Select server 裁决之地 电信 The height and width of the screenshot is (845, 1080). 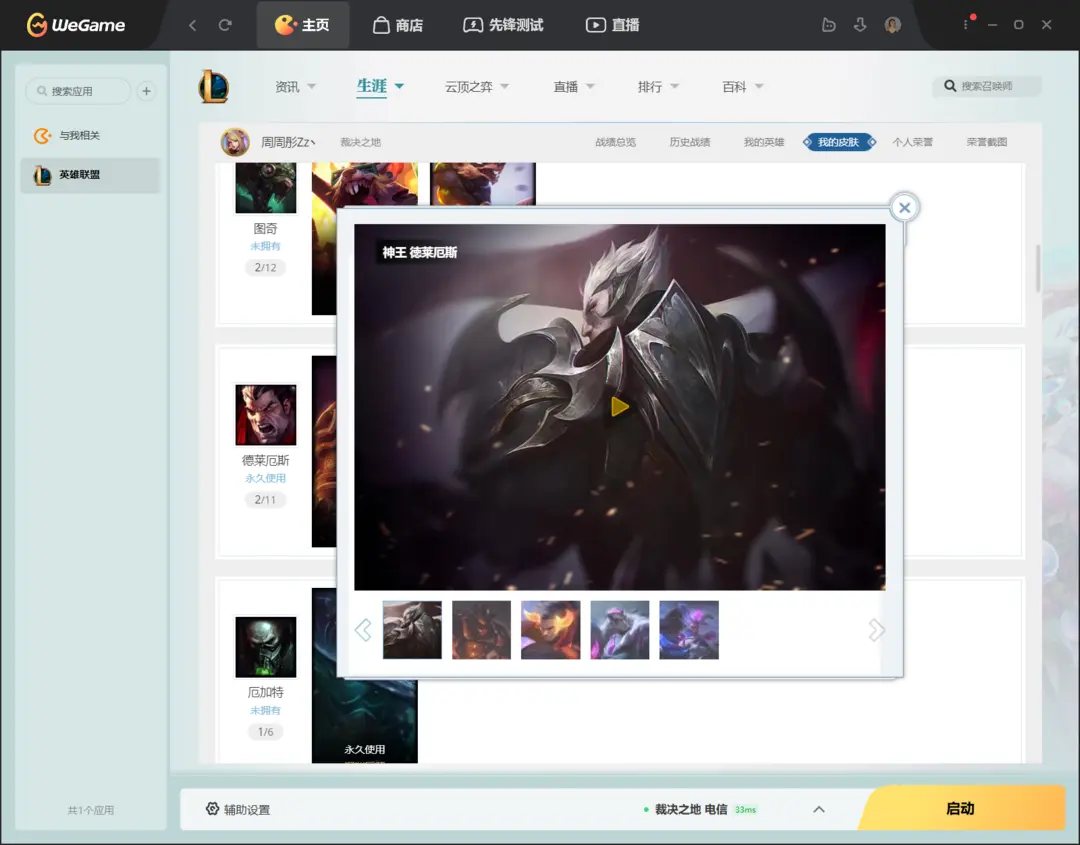[x=700, y=809]
